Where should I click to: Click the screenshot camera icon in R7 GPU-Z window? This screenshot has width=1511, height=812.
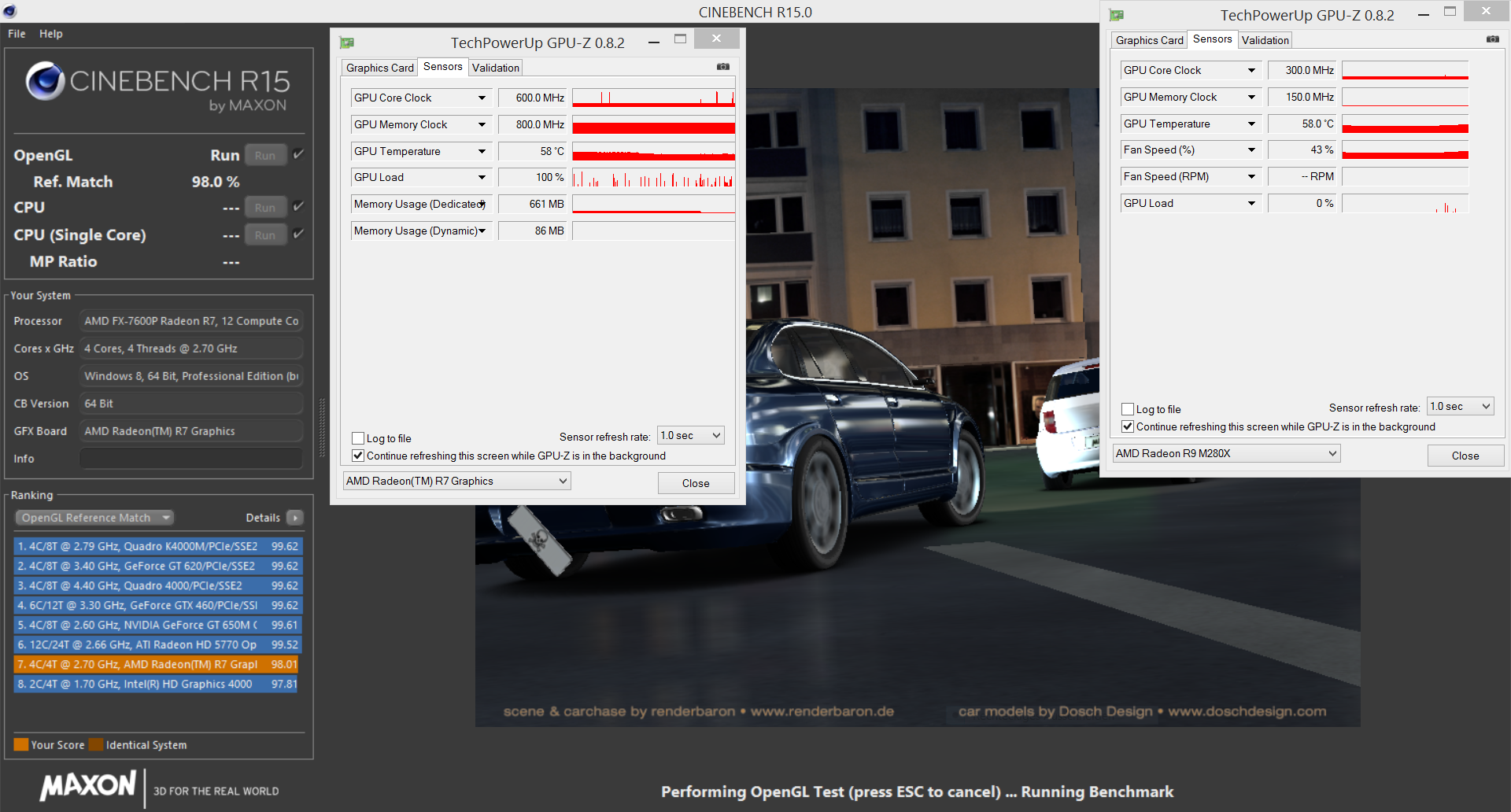point(723,67)
